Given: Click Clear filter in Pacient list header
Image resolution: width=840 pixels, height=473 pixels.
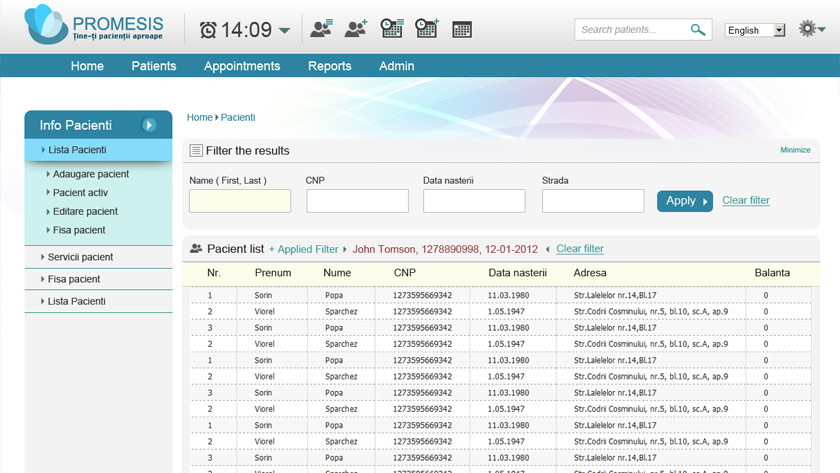Looking at the screenshot, I should (x=580, y=249).
